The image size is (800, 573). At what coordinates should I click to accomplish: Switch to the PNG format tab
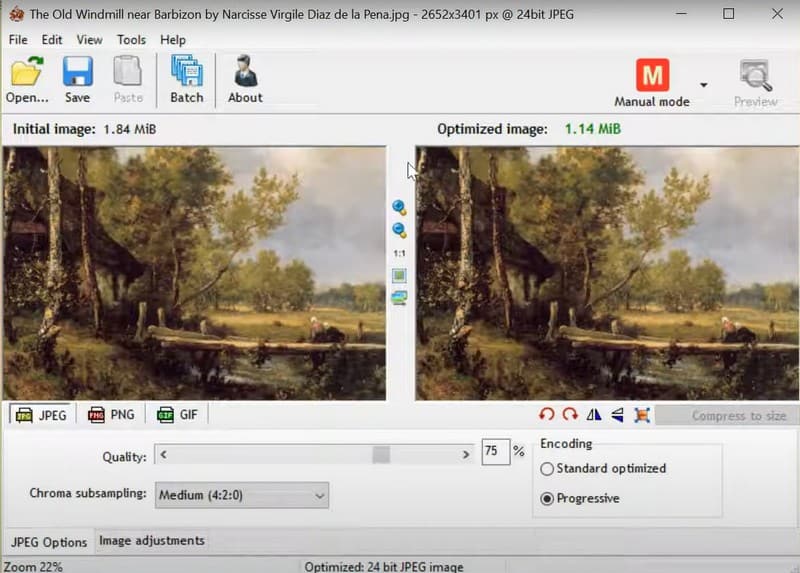point(111,415)
